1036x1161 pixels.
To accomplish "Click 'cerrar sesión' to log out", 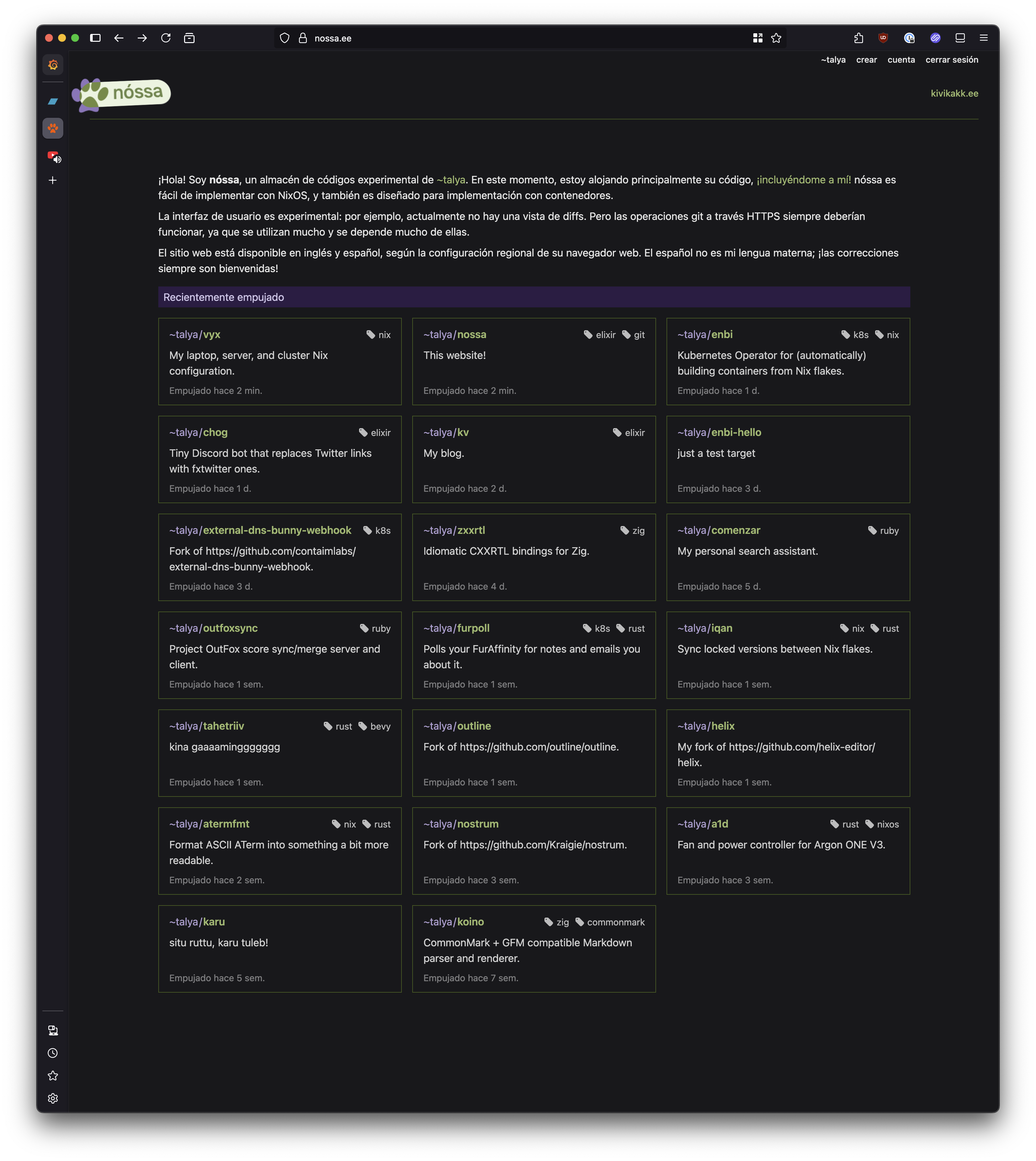I will pos(951,60).
